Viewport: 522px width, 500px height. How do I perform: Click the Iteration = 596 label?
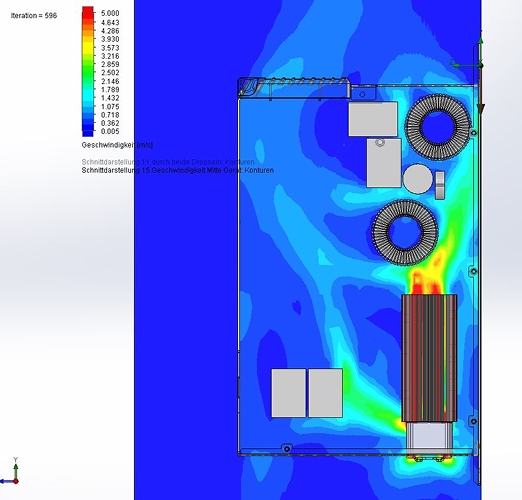tap(34, 16)
